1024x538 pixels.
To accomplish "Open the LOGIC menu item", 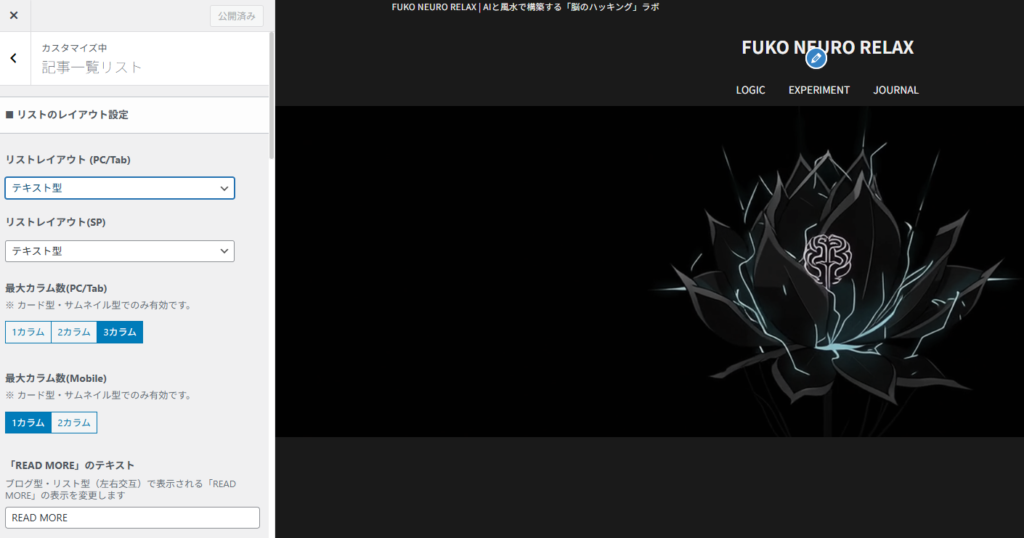I will pos(750,90).
